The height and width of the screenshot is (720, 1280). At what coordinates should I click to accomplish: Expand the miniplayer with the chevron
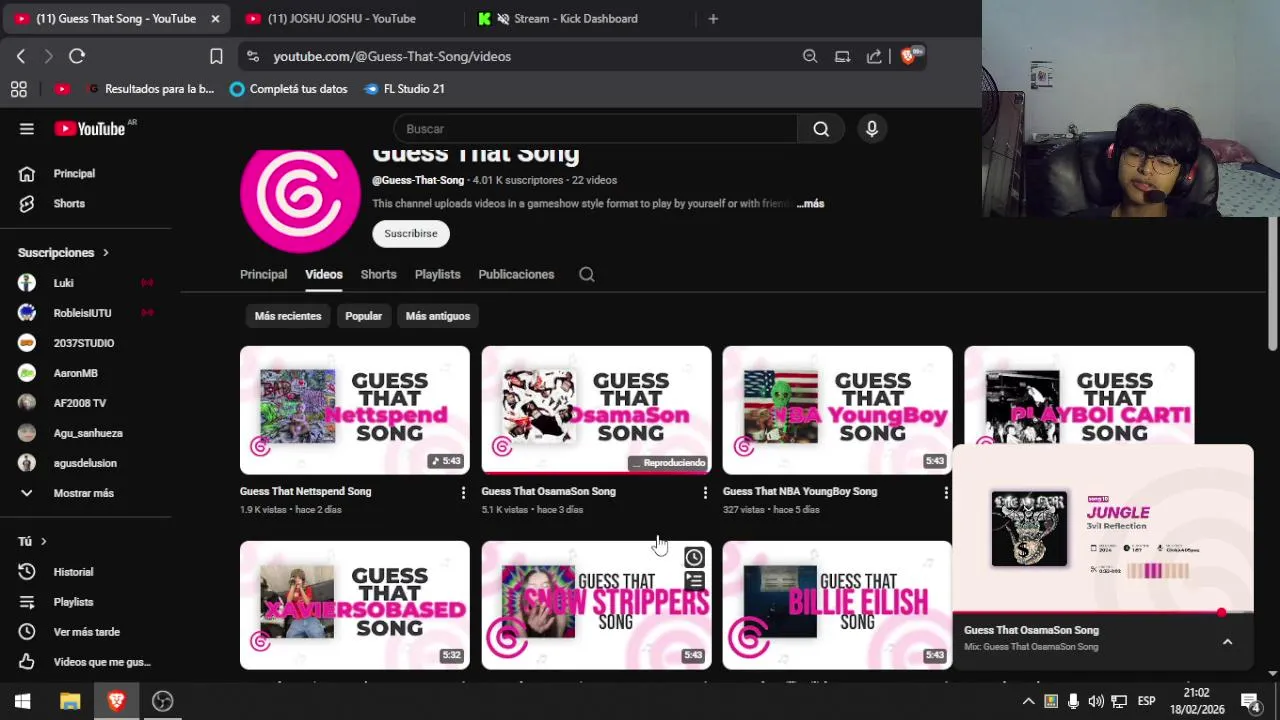[x=1227, y=642]
